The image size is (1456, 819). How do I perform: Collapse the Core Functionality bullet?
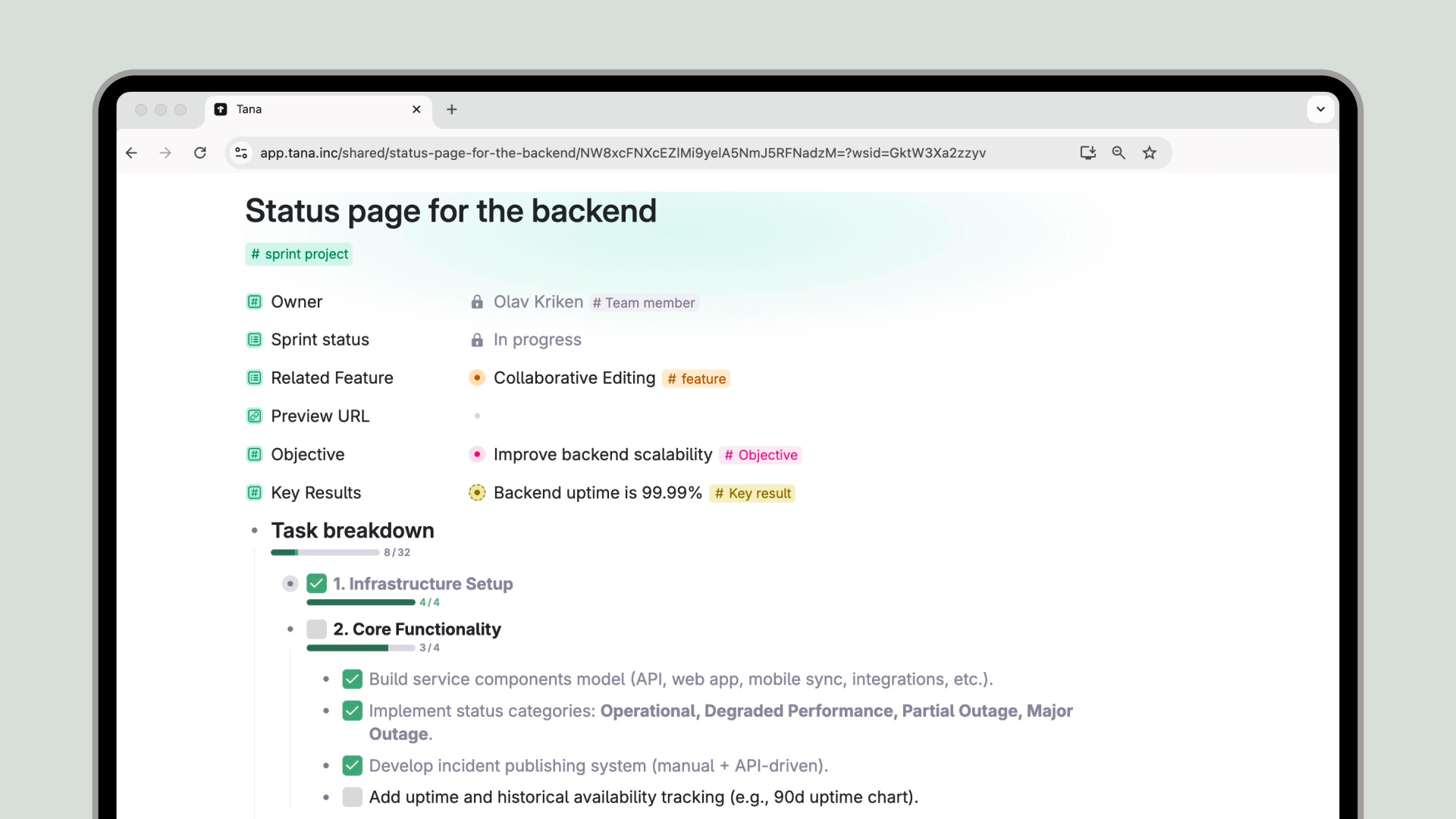[x=290, y=629]
